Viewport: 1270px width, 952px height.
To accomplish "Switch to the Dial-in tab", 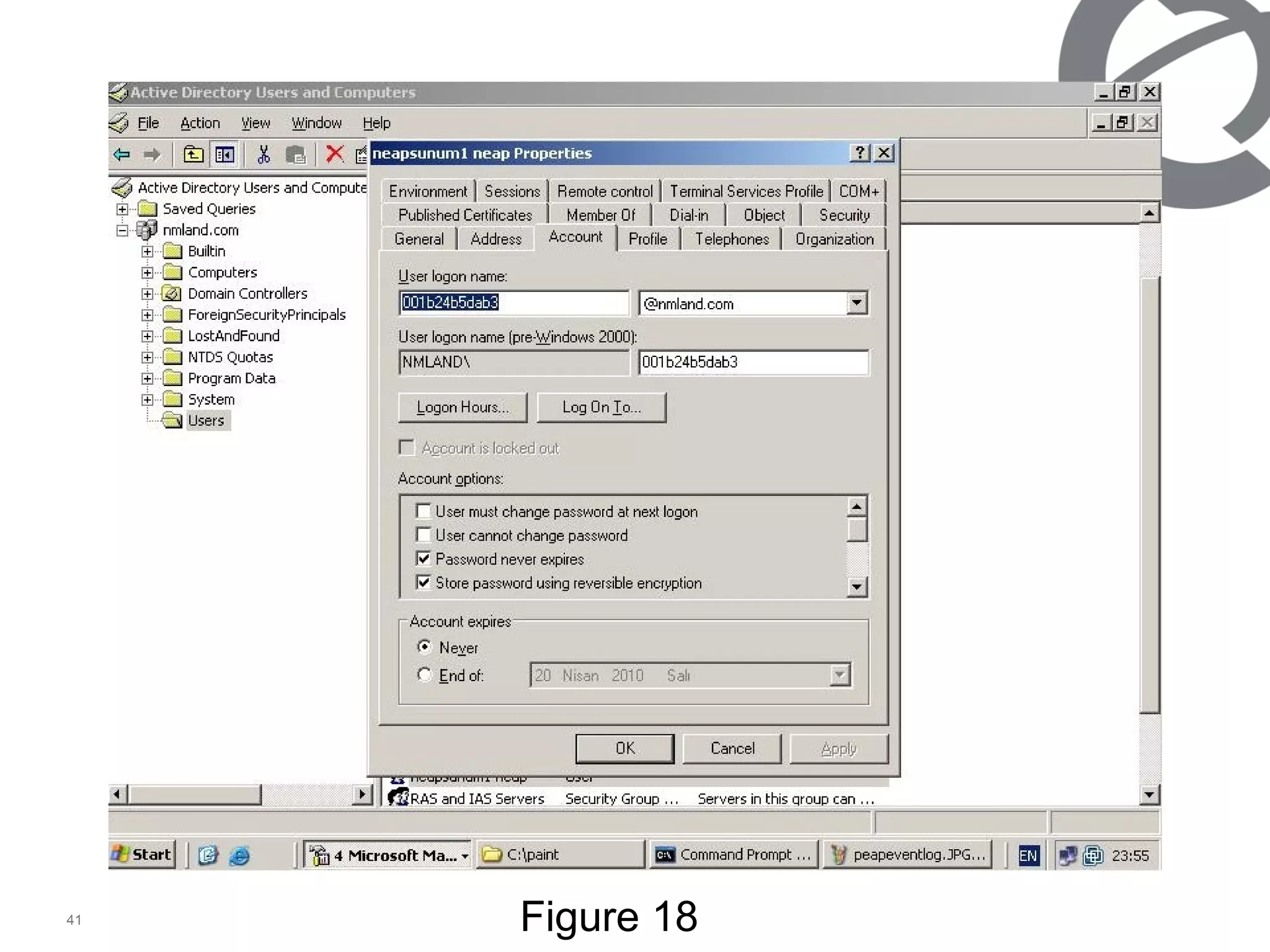I will (x=688, y=215).
